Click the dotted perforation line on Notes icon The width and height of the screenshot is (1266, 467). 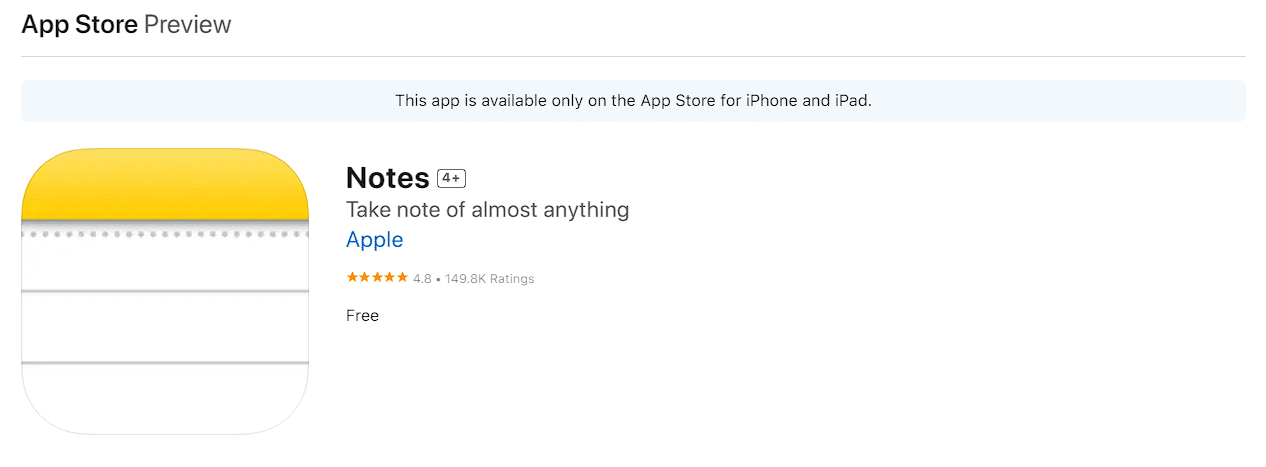point(165,235)
